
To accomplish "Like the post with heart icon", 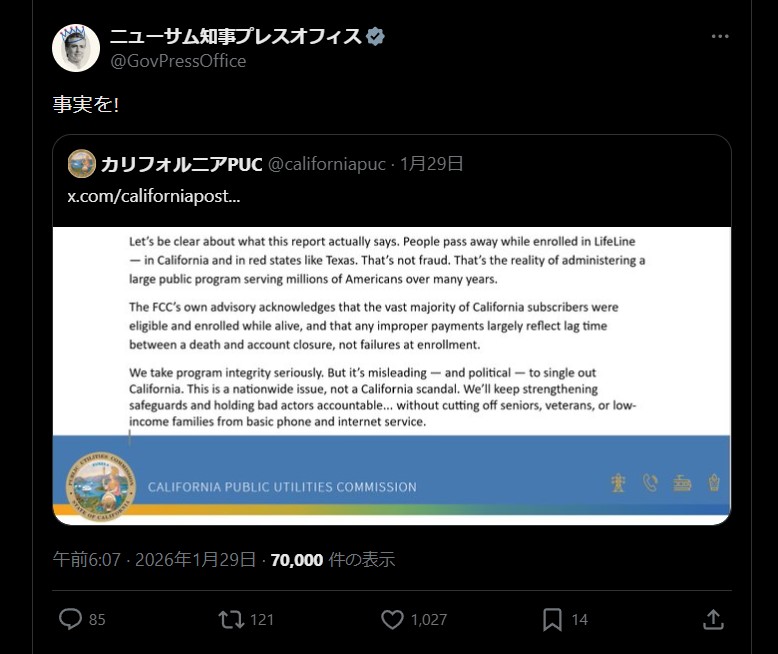I will (392, 619).
